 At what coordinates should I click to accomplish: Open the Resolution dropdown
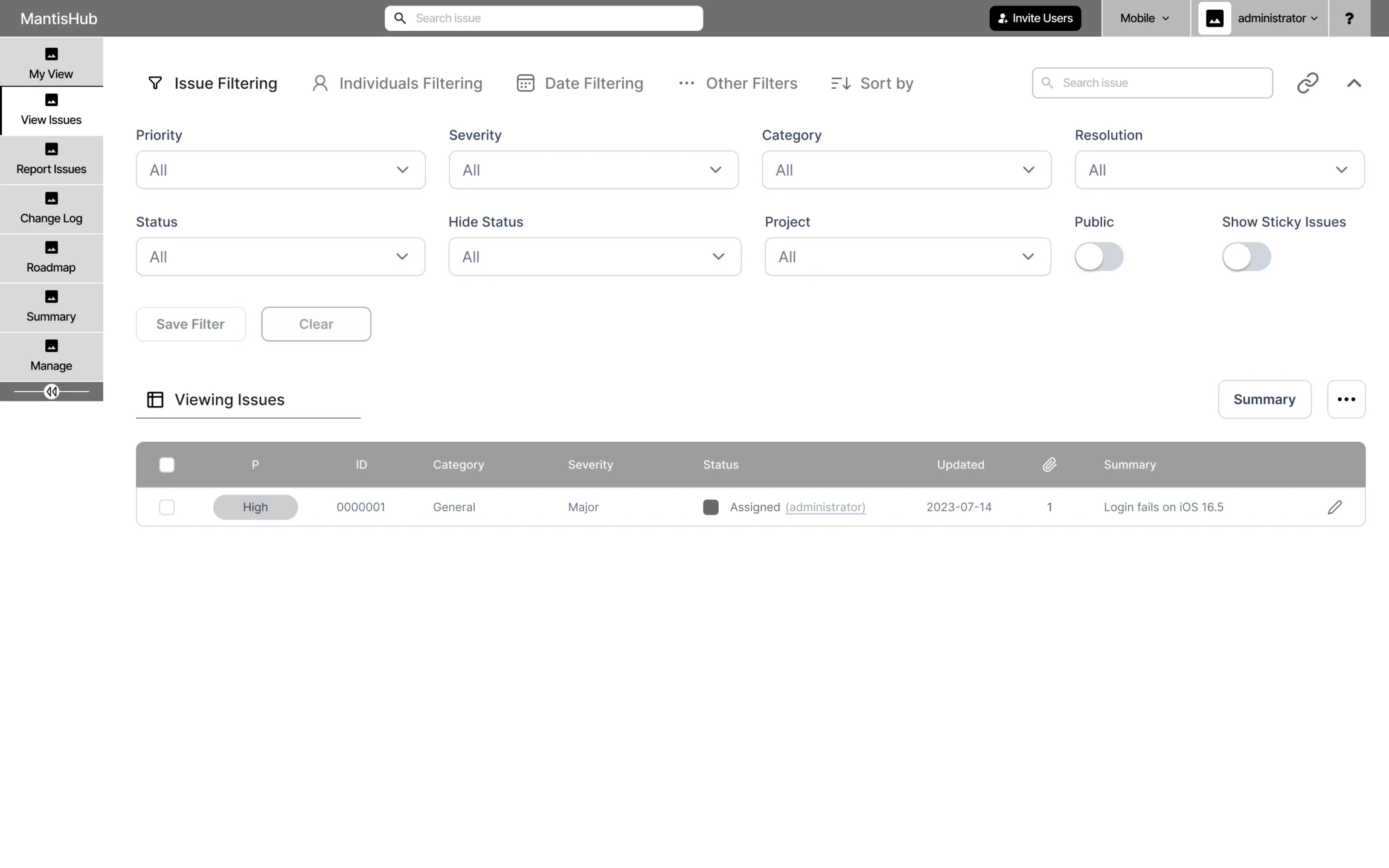pyautogui.click(x=1219, y=170)
